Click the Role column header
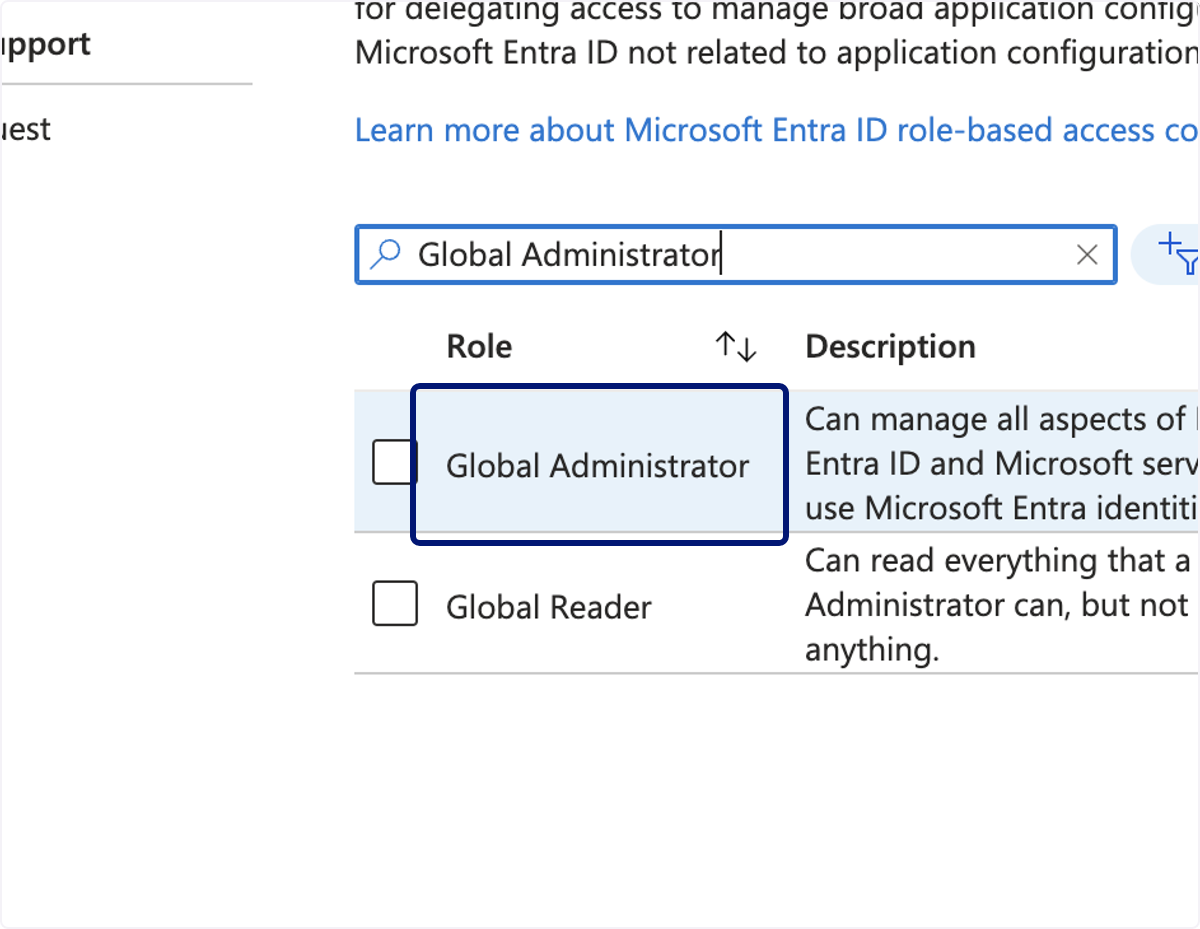This screenshot has width=1200, height=929. click(479, 347)
